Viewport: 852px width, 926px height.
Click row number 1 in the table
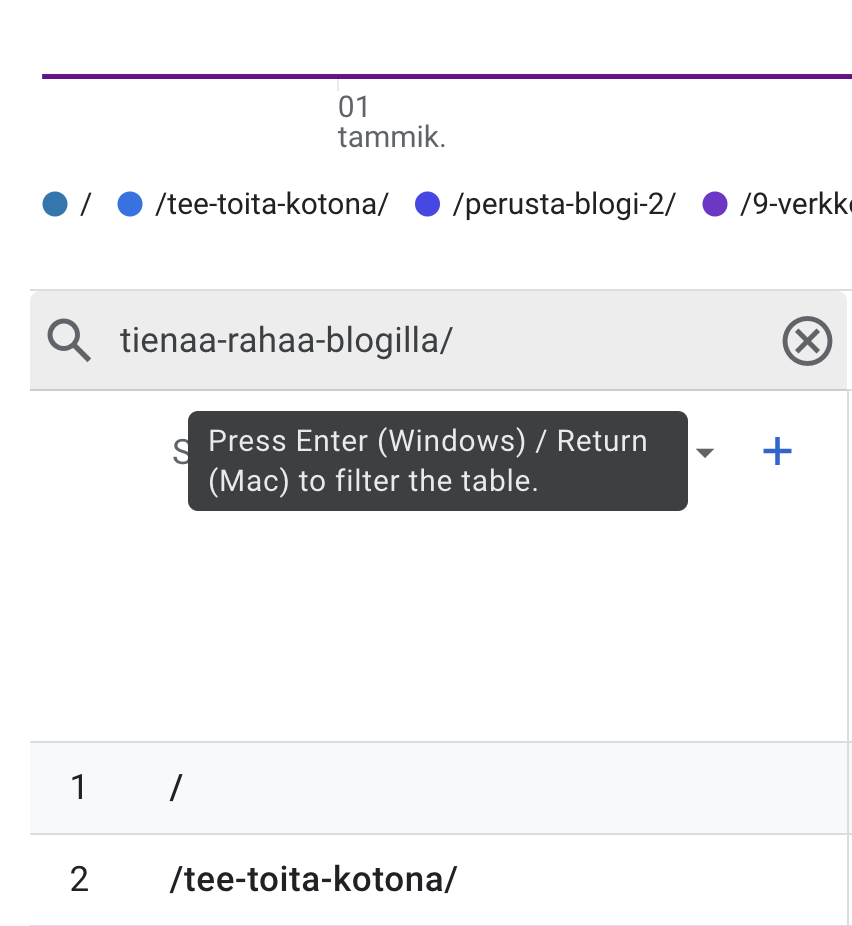(79, 788)
